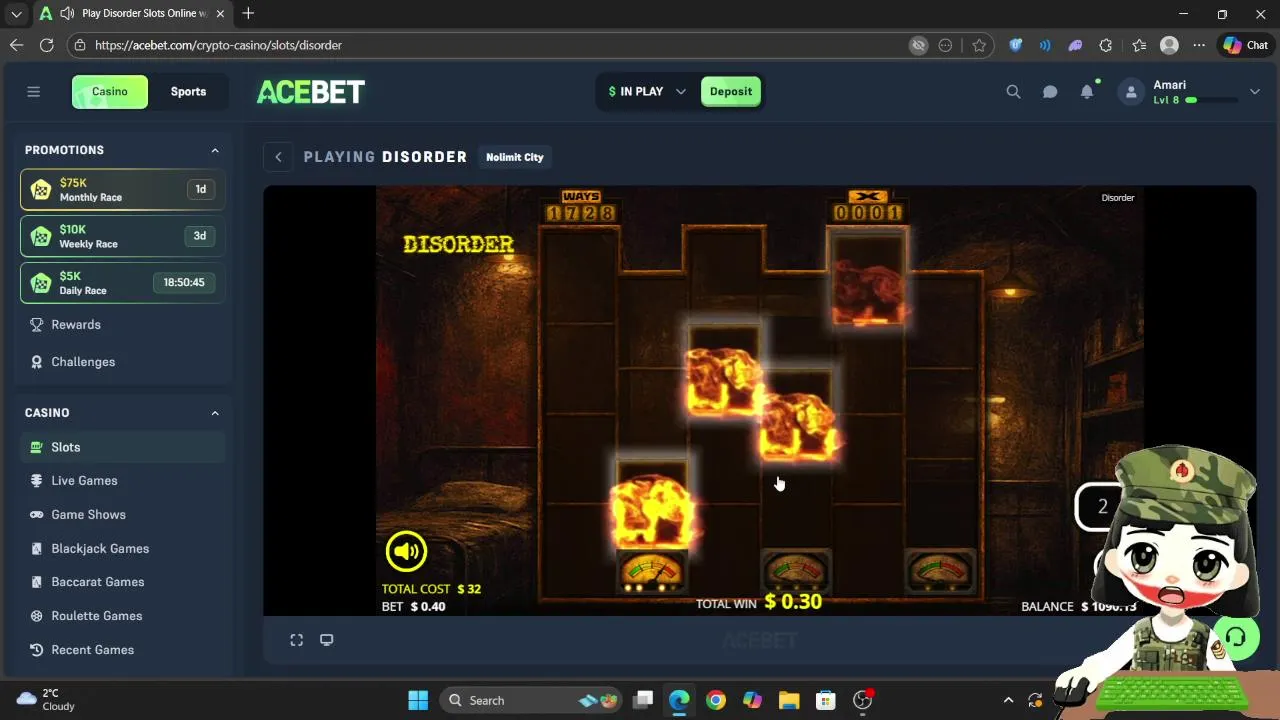Click the address bar URL
The width and height of the screenshot is (1280, 720).
point(218,45)
